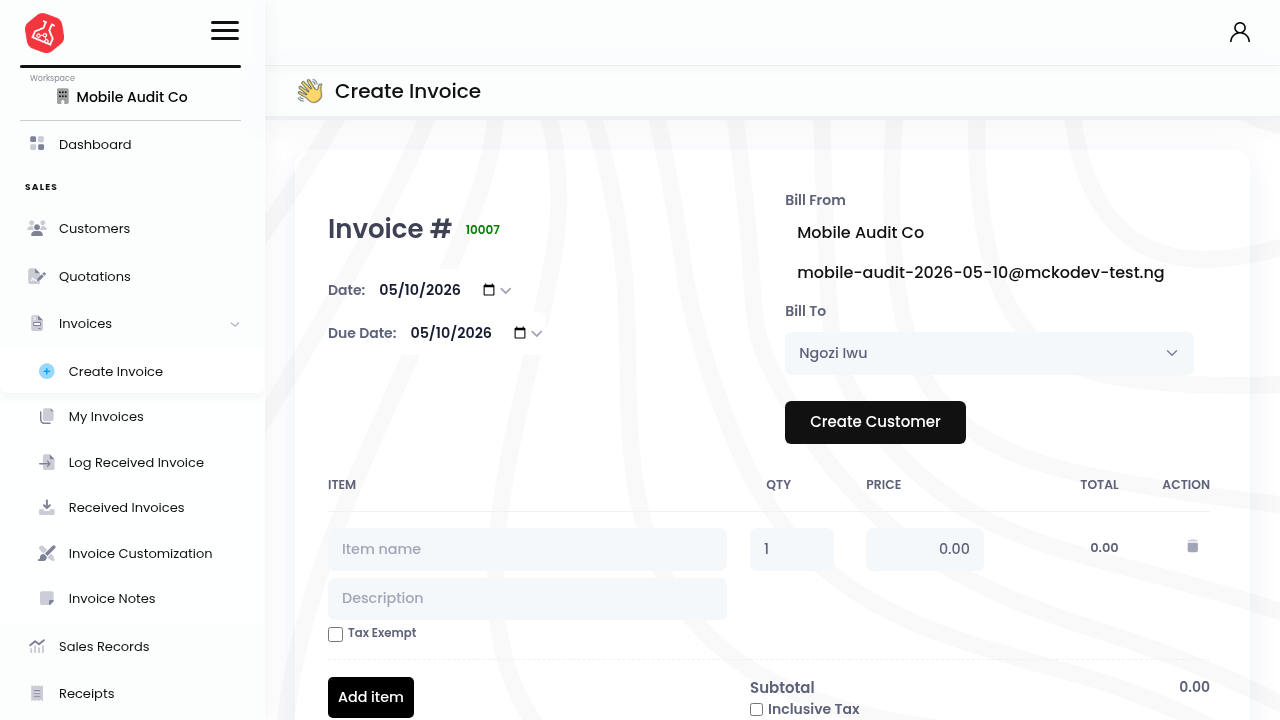Click the Date value 05/10/2026
The width and height of the screenshot is (1280, 720).
[x=420, y=290]
